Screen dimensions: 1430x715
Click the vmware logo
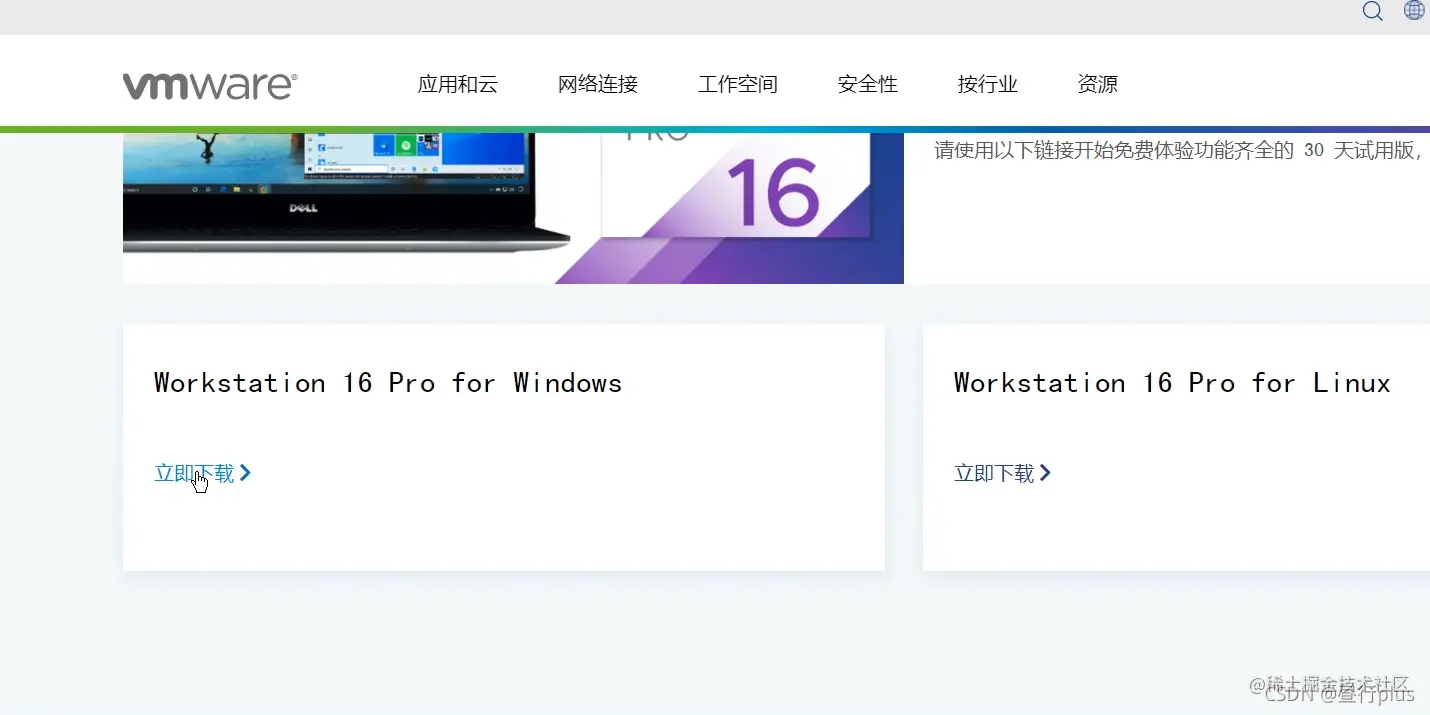click(x=209, y=84)
